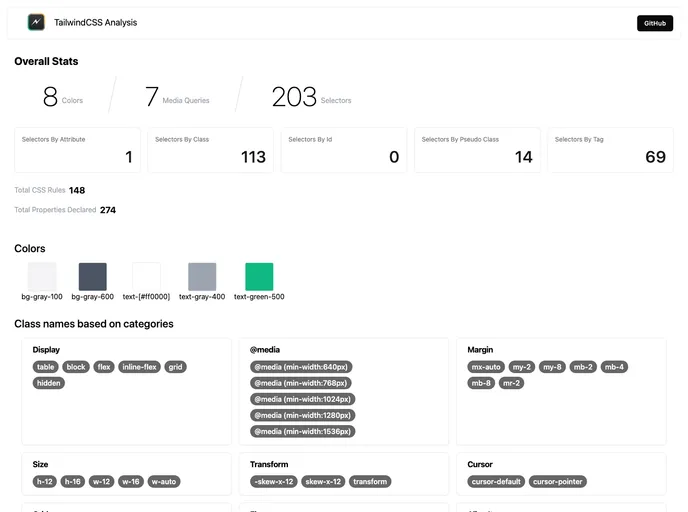Select the text-green-500 color swatch

click(x=259, y=276)
